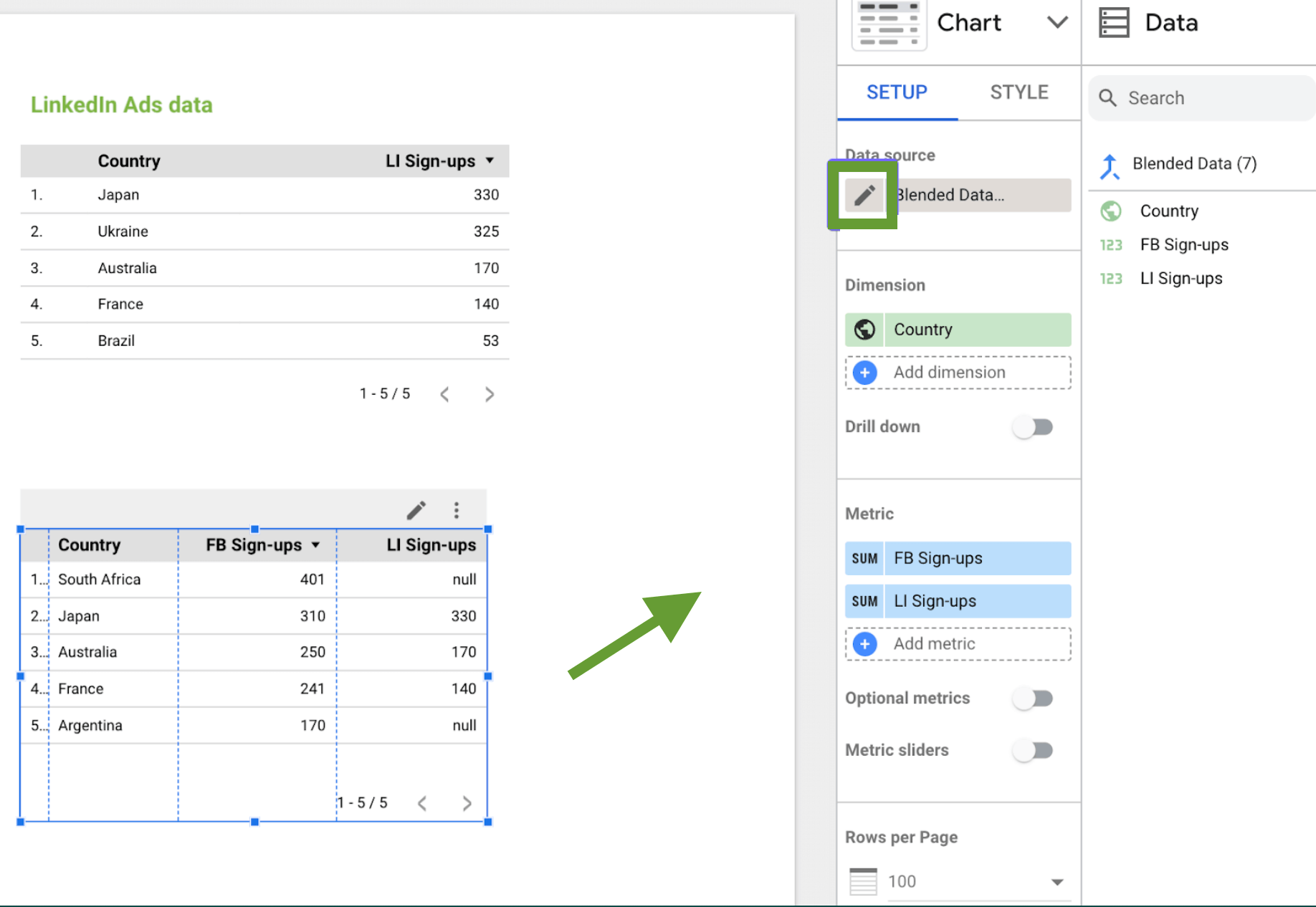Select the FB Sign-ups field in Data panel
The width and height of the screenshot is (1316, 907).
click(1184, 245)
